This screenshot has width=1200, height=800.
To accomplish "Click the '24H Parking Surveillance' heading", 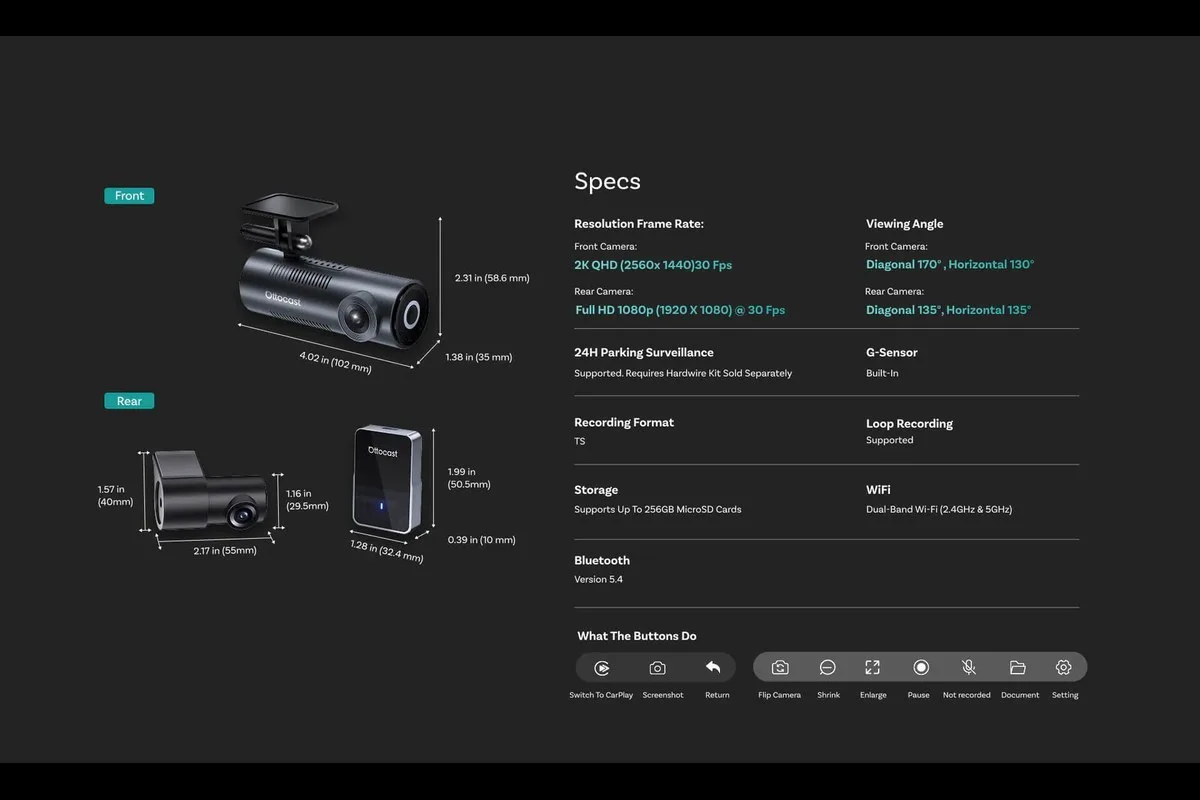I will pyautogui.click(x=644, y=352).
